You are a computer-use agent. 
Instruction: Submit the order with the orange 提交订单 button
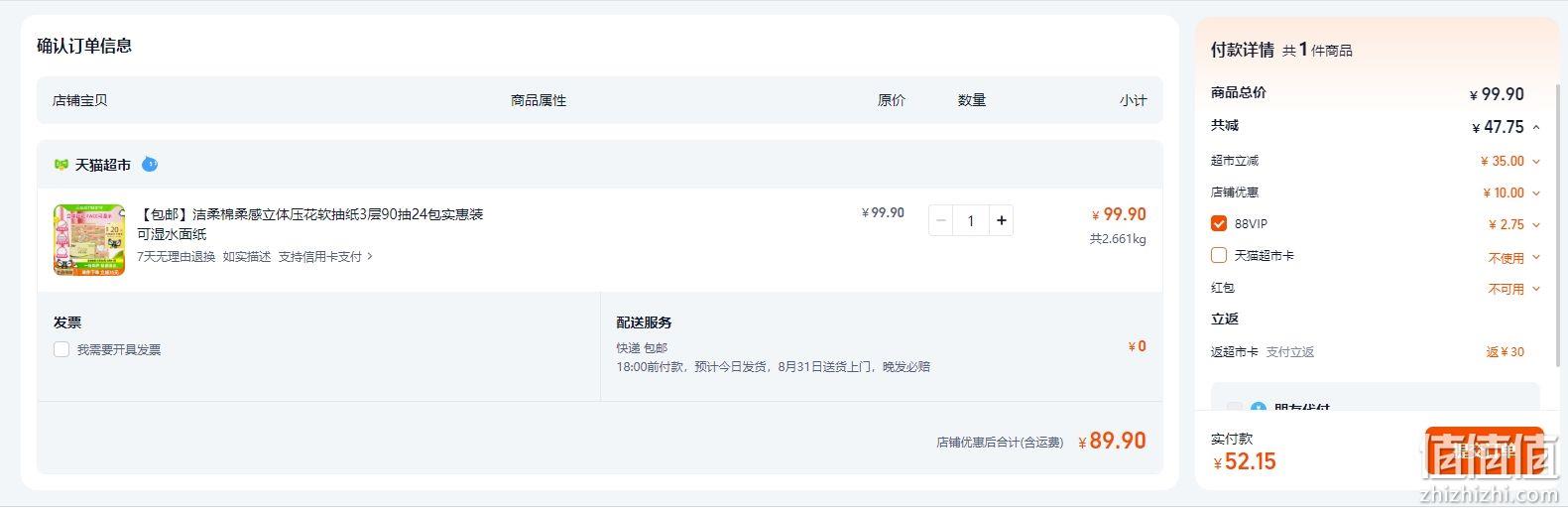click(x=1484, y=451)
